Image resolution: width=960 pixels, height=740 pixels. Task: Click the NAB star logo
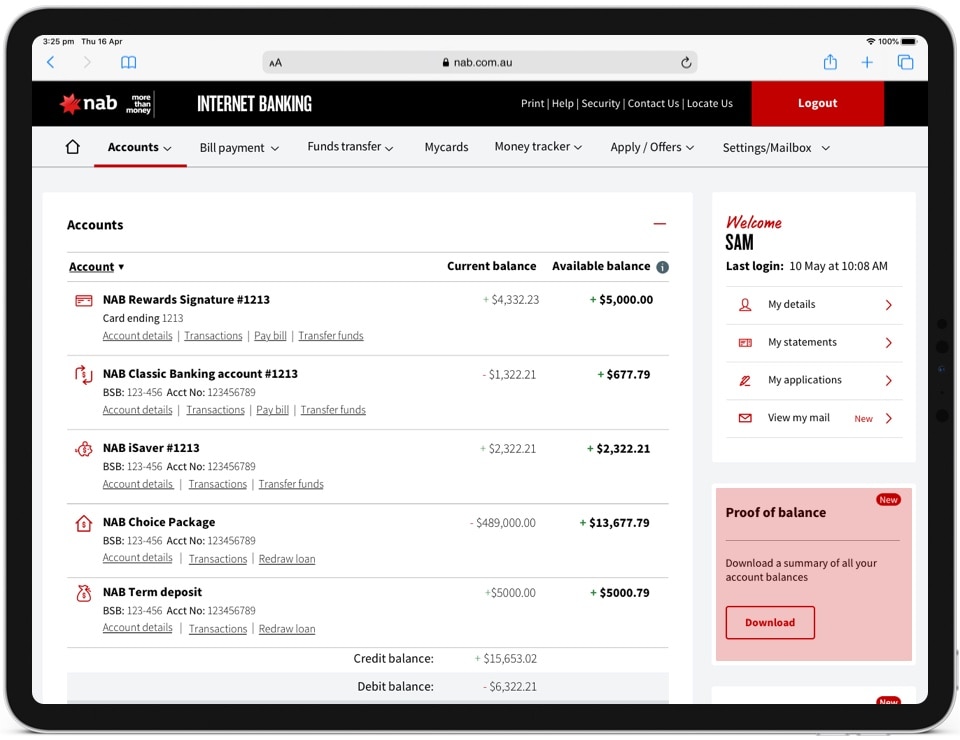(x=70, y=103)
